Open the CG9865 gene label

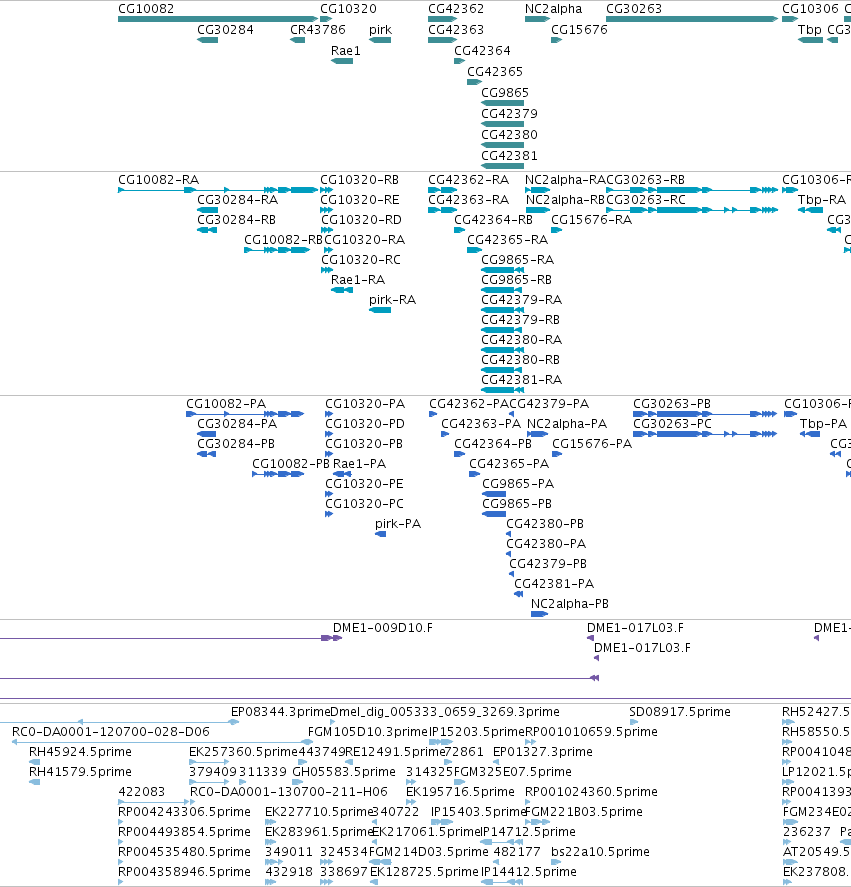click(x=505, y=93)
